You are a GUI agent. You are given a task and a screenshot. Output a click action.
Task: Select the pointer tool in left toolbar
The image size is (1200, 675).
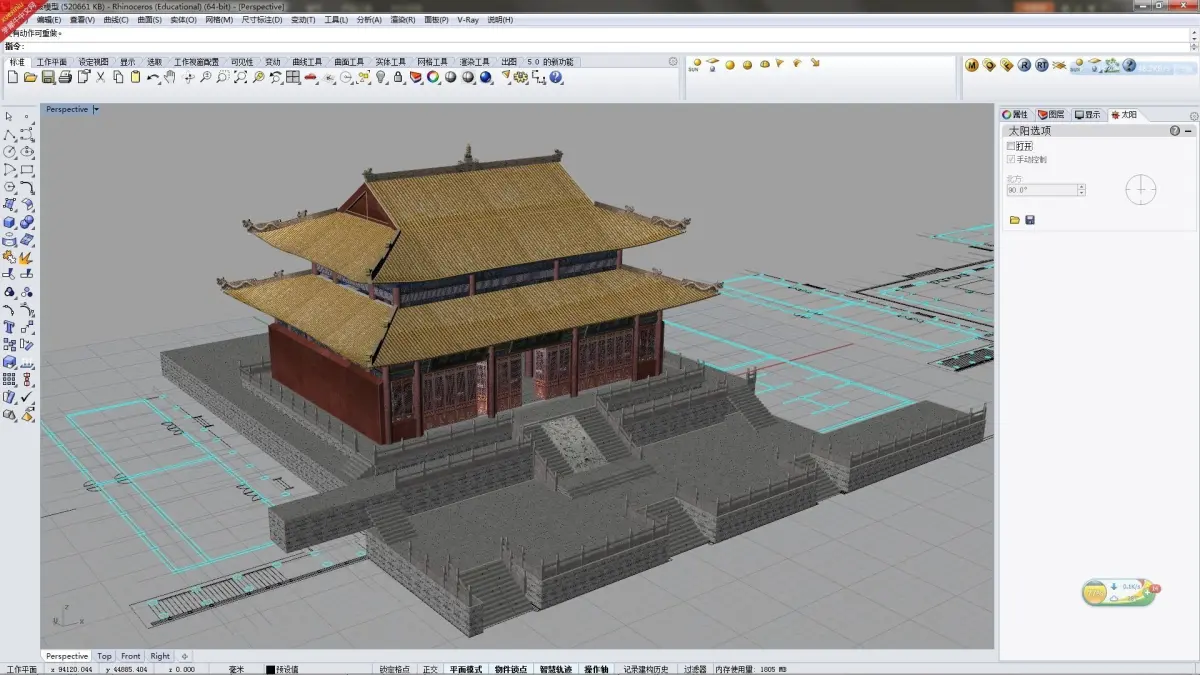pyautogui.click(x=9, y=116)
